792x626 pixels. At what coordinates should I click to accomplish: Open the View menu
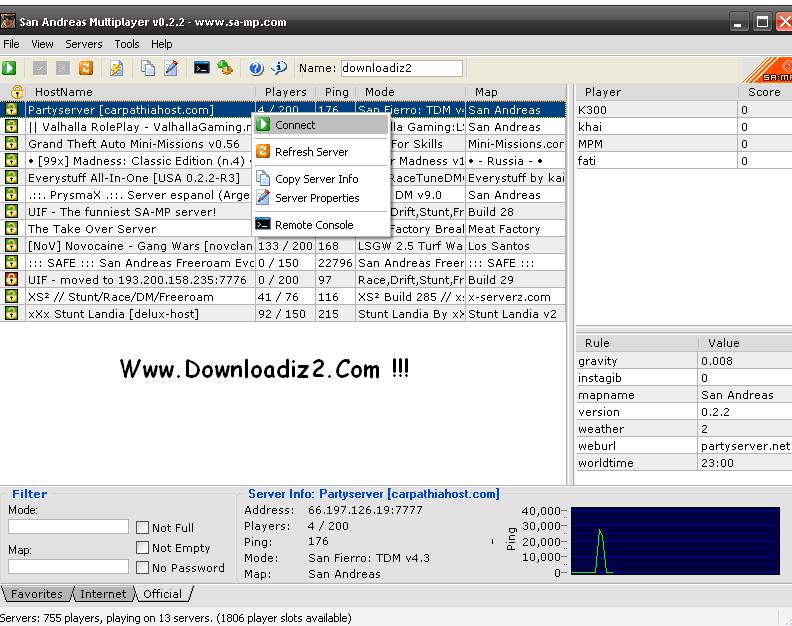(42, 44)
